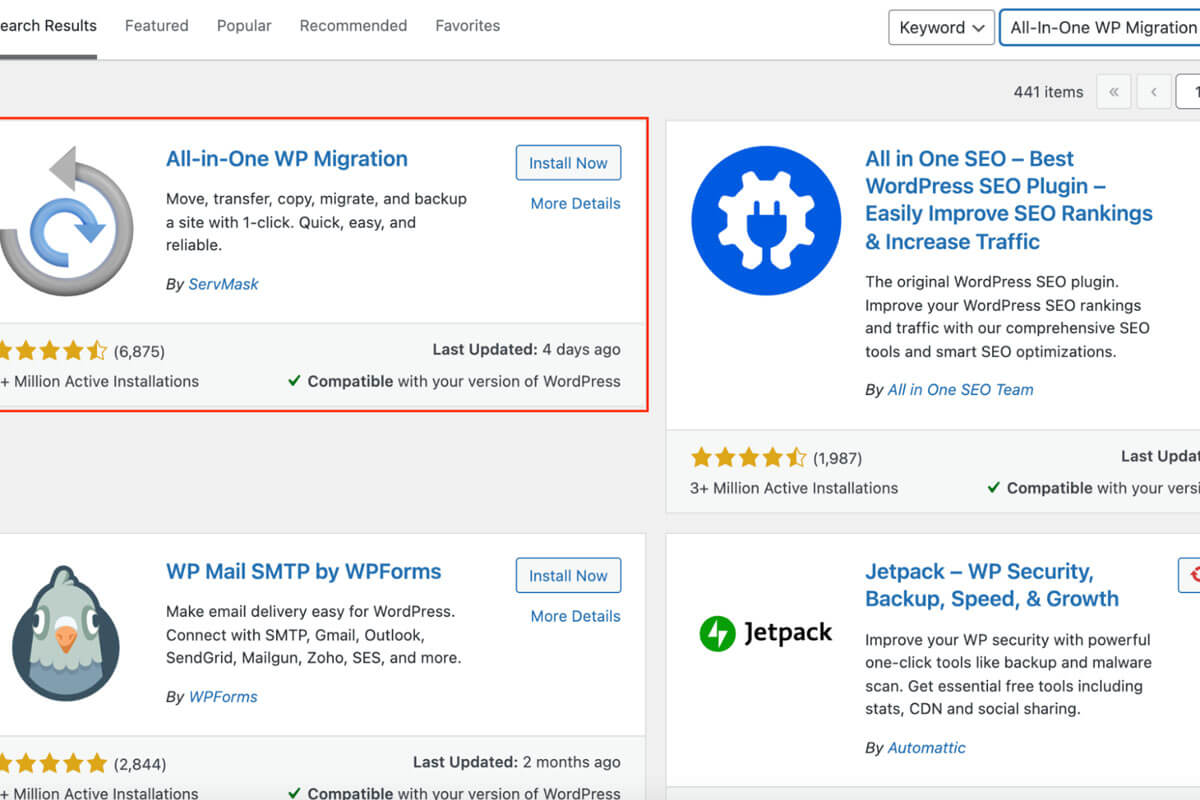The width and height of the screenshot is (1200, 800).
Task: Click the "441 items" count text
Action: [1048, 92]
